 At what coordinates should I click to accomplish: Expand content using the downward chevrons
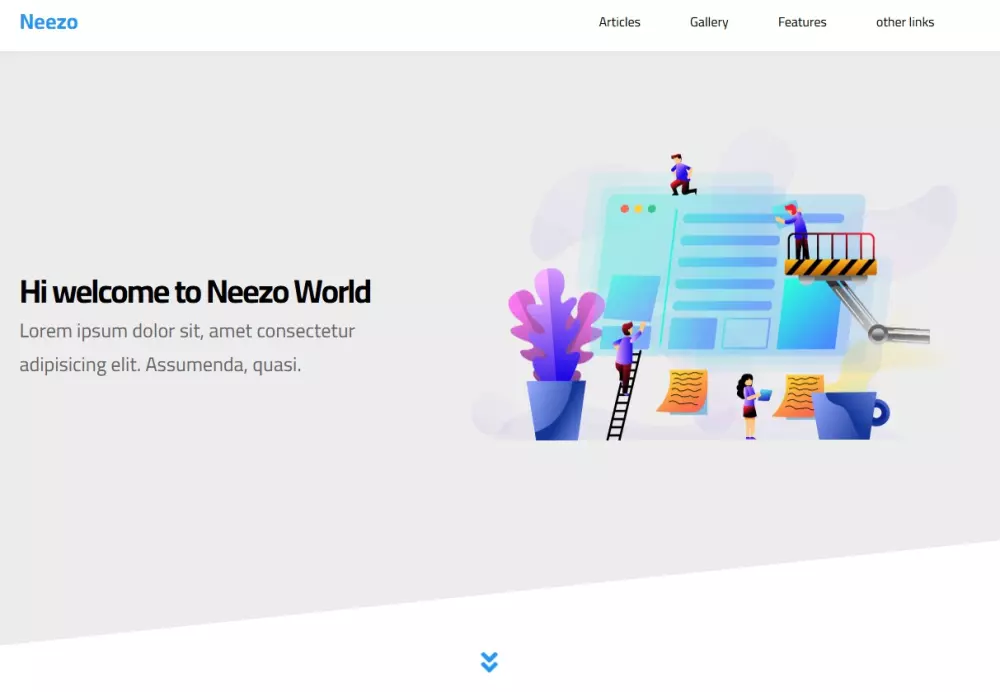coord(489,661)
